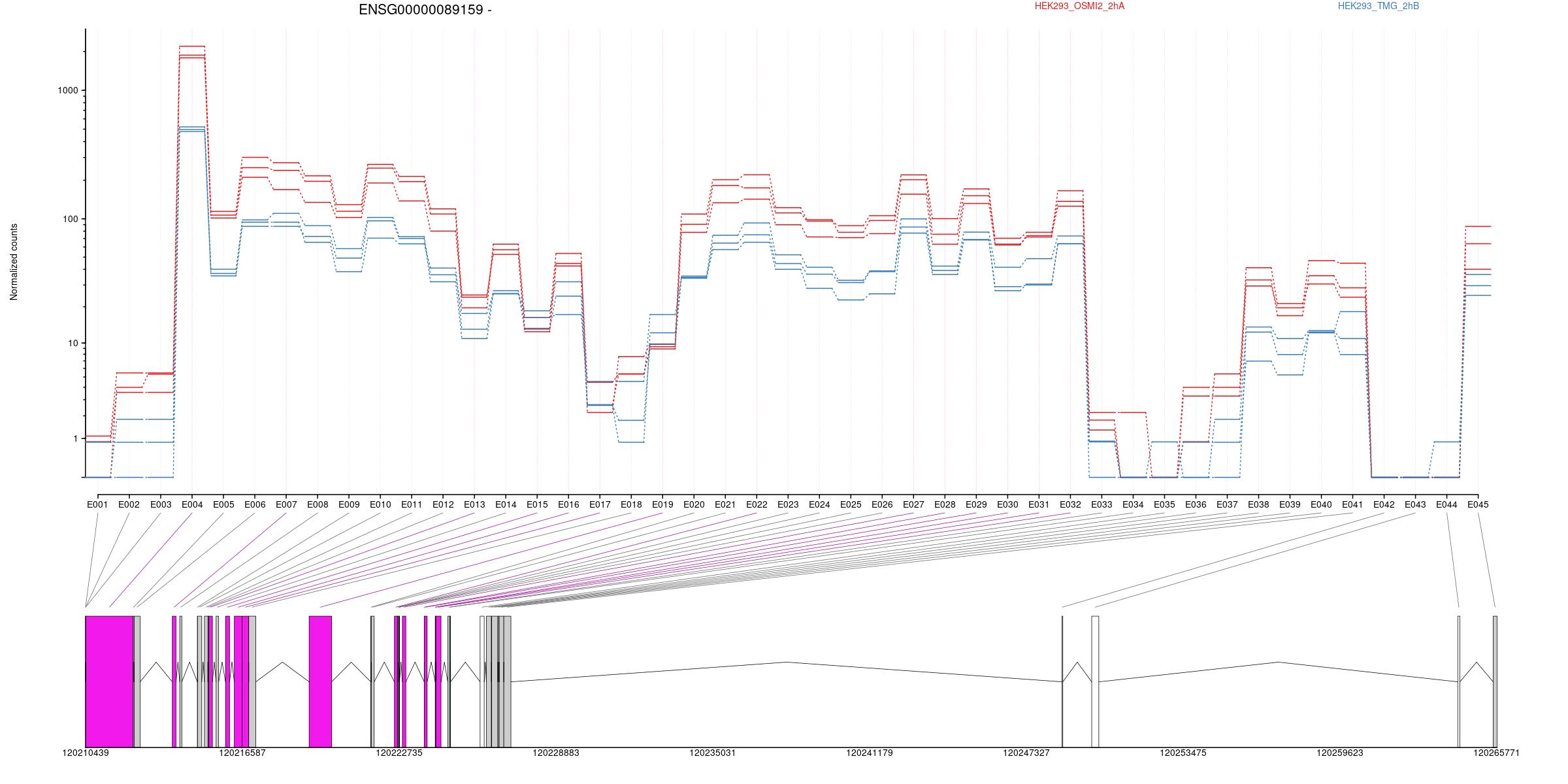
Task: Click exon label E032
Action: pyautogui.click(x=1070, y=504)
